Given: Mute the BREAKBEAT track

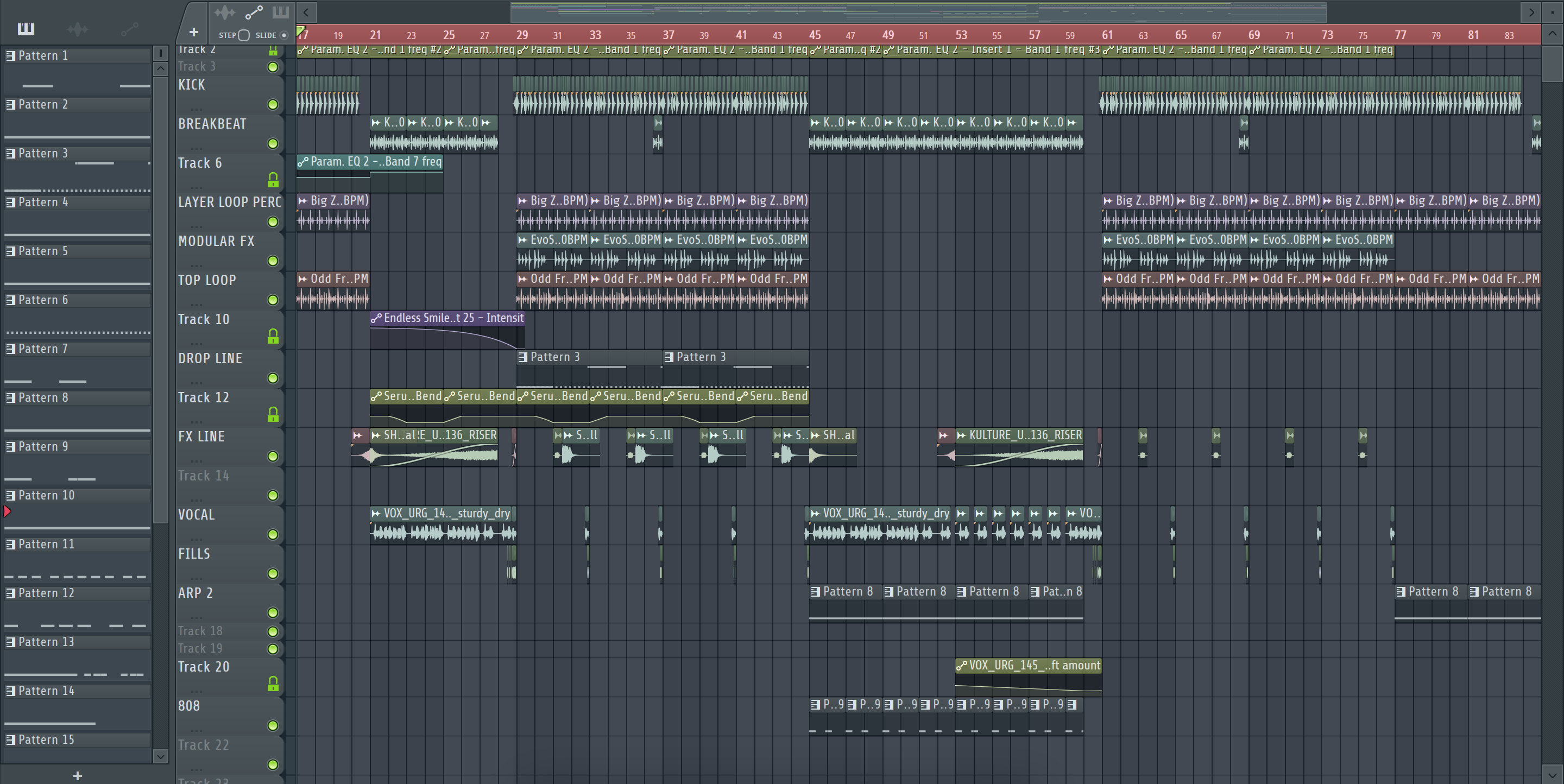Looking at the screenshot, I should click(273, 144).
